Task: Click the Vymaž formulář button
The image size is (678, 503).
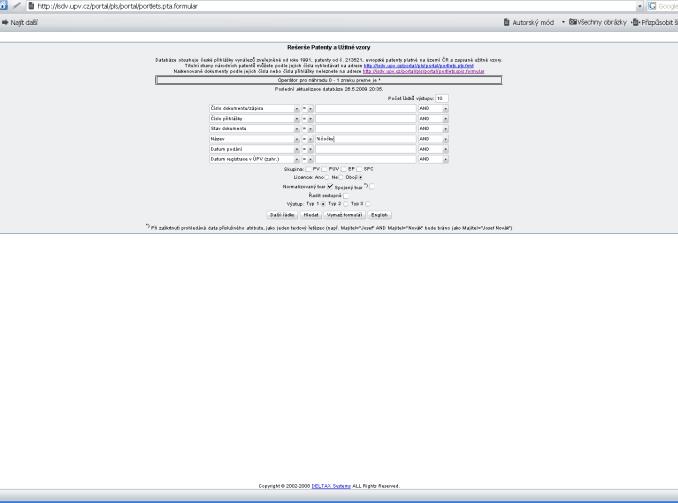Action: coord(344,215)
